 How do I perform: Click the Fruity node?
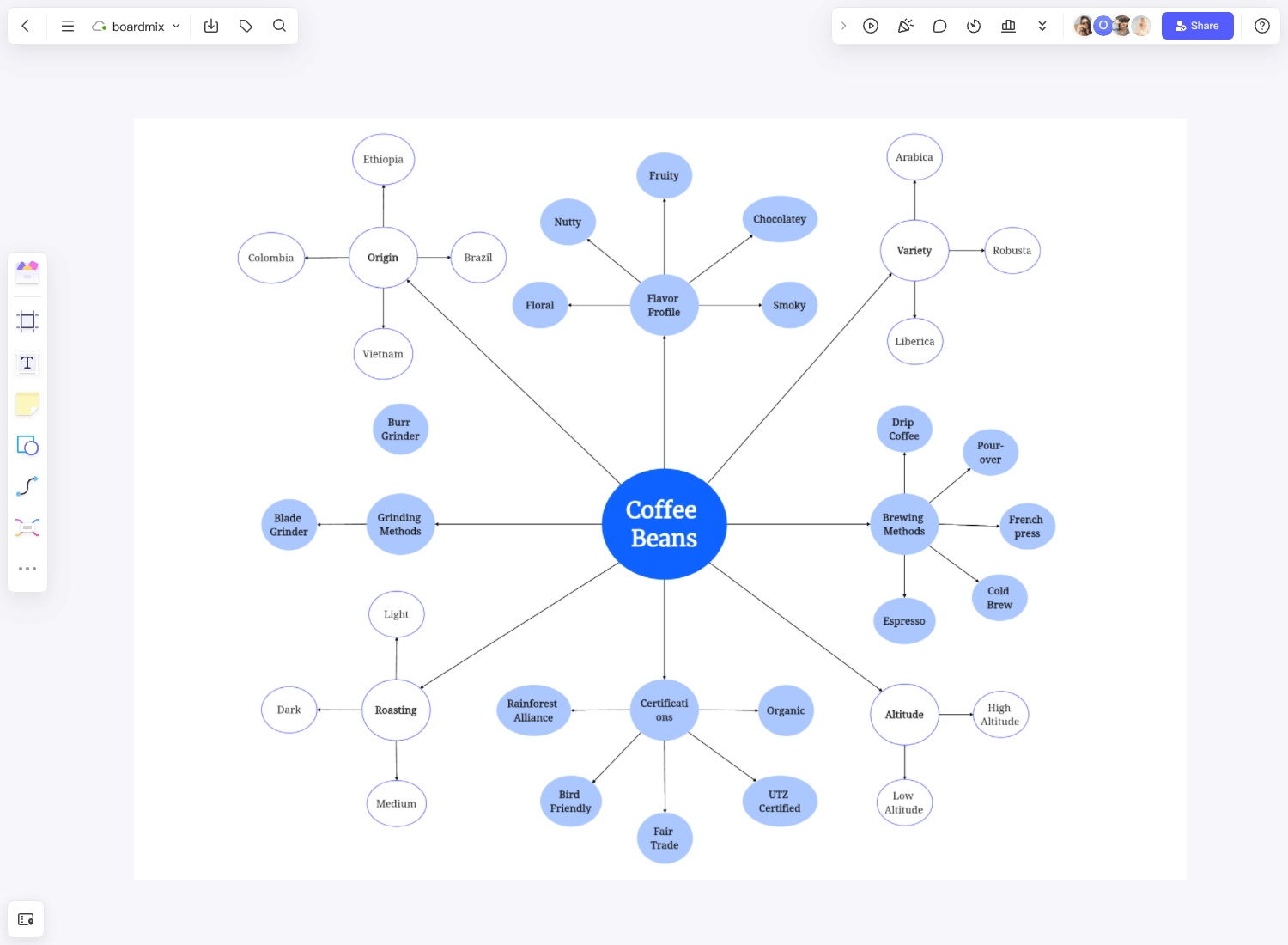pyautogui.click(x=664, y=175)
